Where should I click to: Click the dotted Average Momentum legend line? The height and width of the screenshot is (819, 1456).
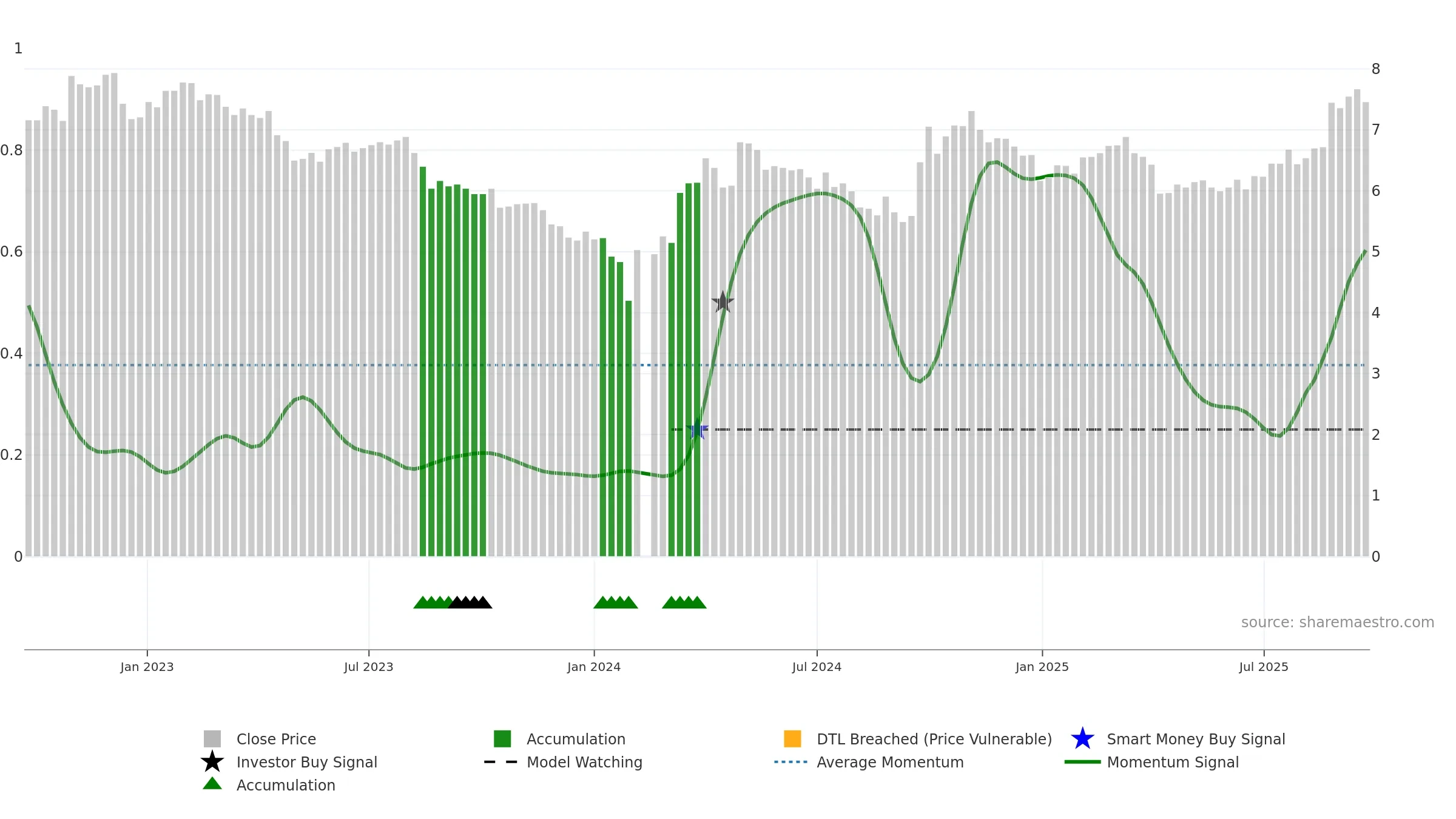click(791, 762)
